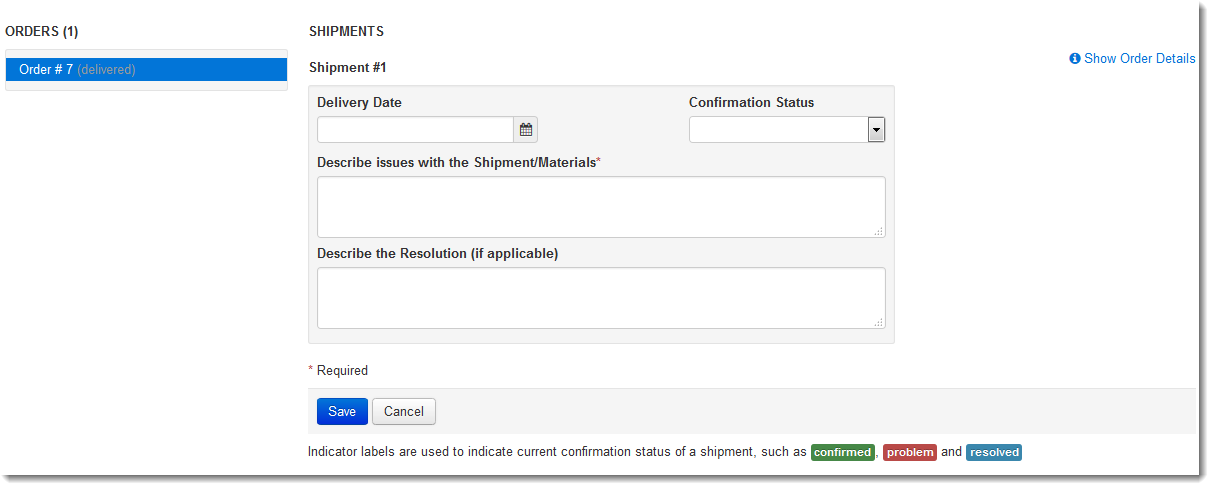
Task: Click the info icon beside Show Order Details
Action: pyautogui.click(x=1075, y=59)
